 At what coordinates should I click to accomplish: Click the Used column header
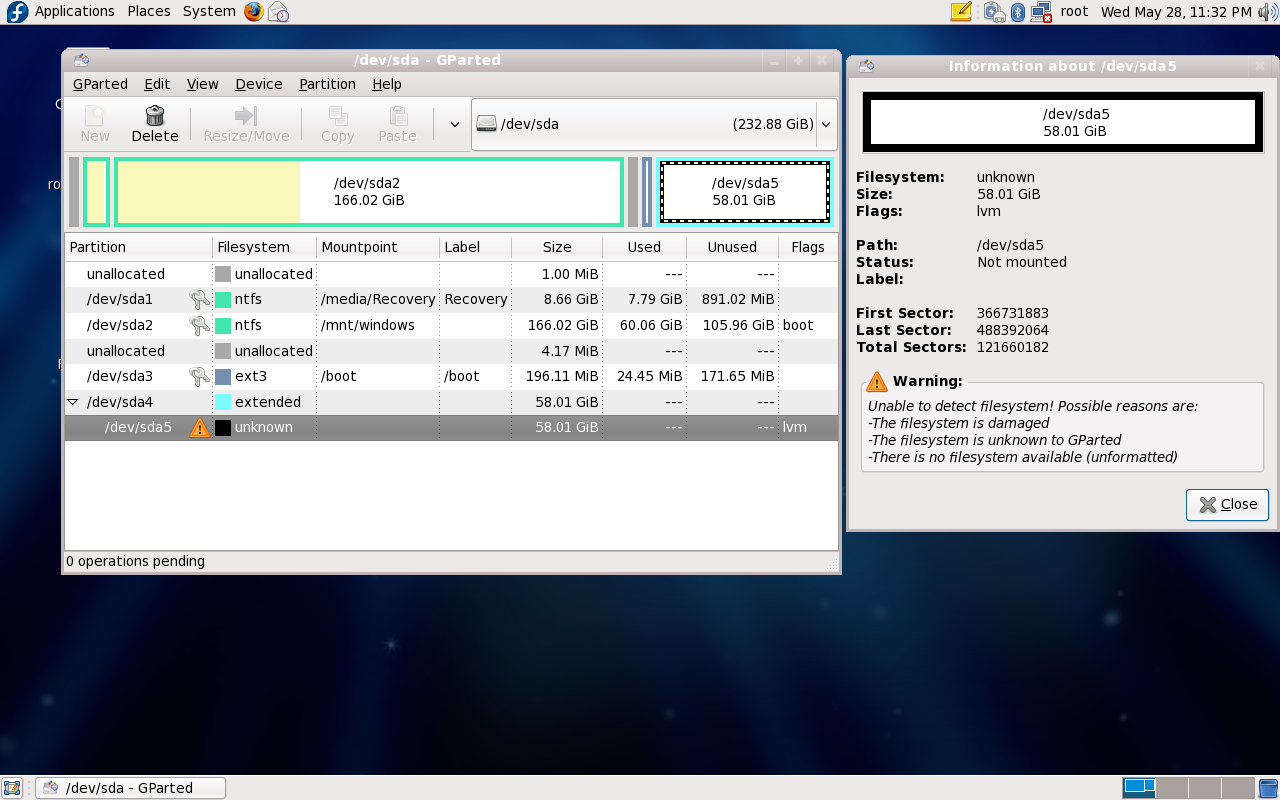tap(645, 247)
